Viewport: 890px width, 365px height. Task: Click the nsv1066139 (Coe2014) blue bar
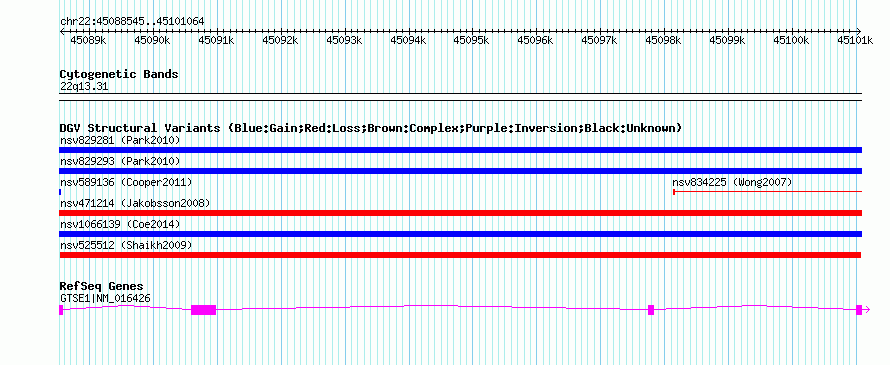click(460, 234)
